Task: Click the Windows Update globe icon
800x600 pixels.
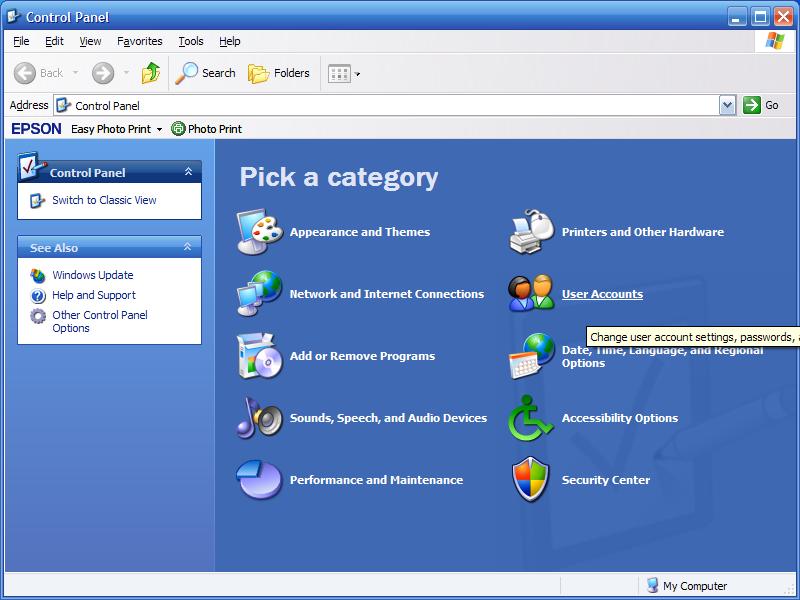Action: [38, 276]
